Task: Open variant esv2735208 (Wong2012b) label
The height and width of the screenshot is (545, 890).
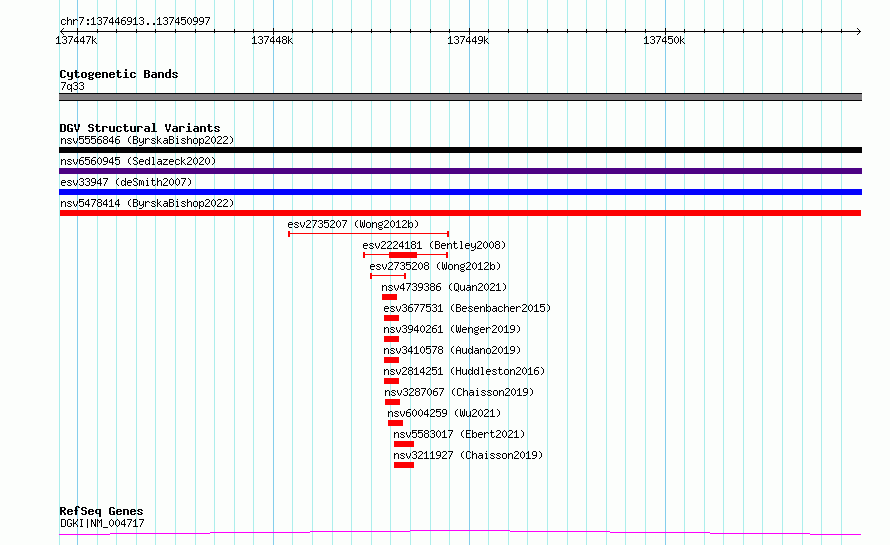Action: click(435, 266)
